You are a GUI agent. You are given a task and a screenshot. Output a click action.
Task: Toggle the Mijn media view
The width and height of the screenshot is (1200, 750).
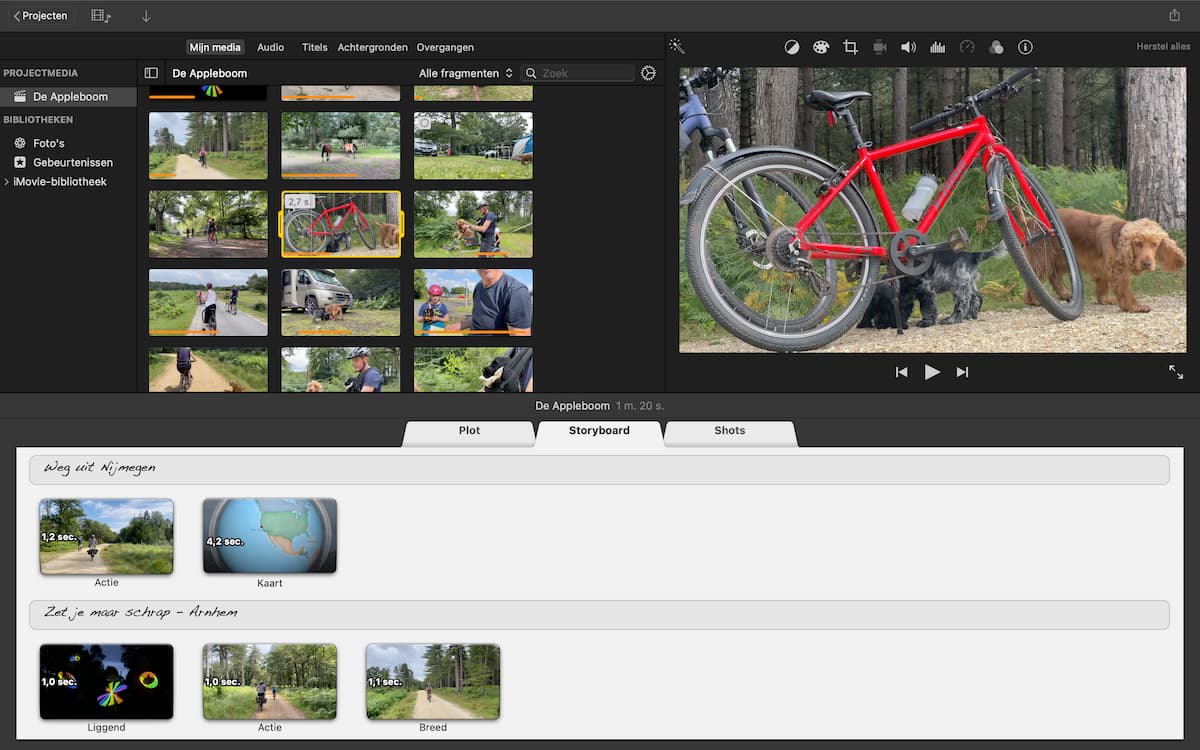[215, 46]
